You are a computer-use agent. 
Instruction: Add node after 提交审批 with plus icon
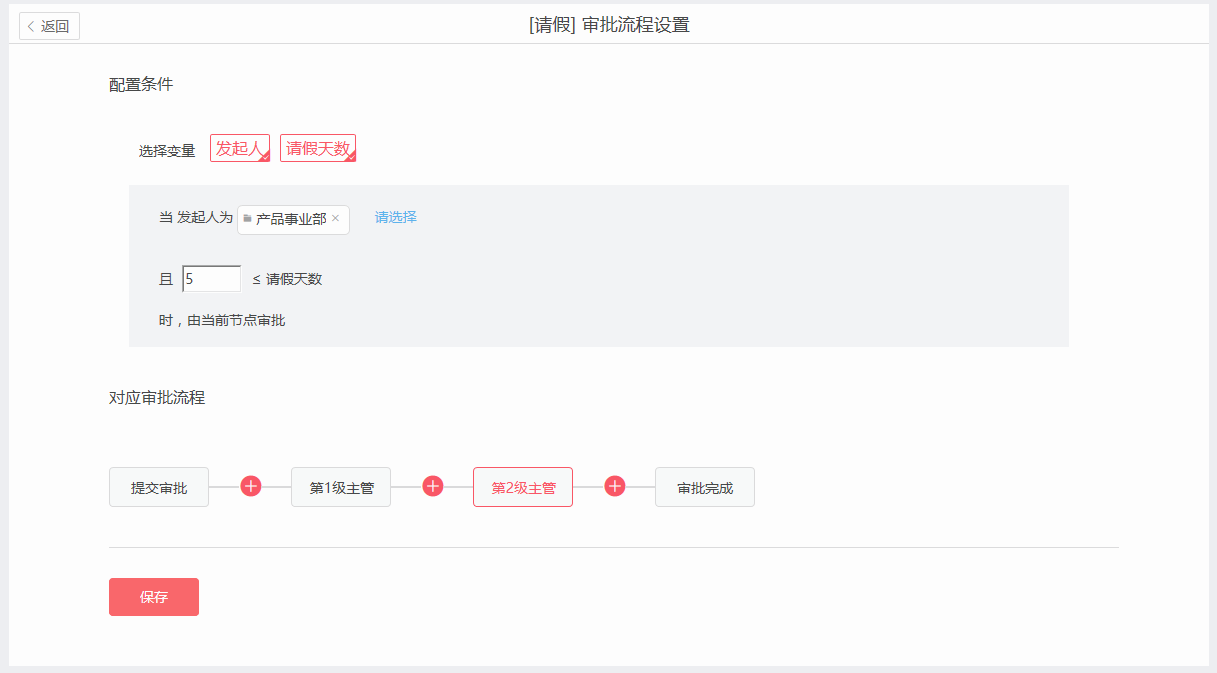[x=251, y=486]
